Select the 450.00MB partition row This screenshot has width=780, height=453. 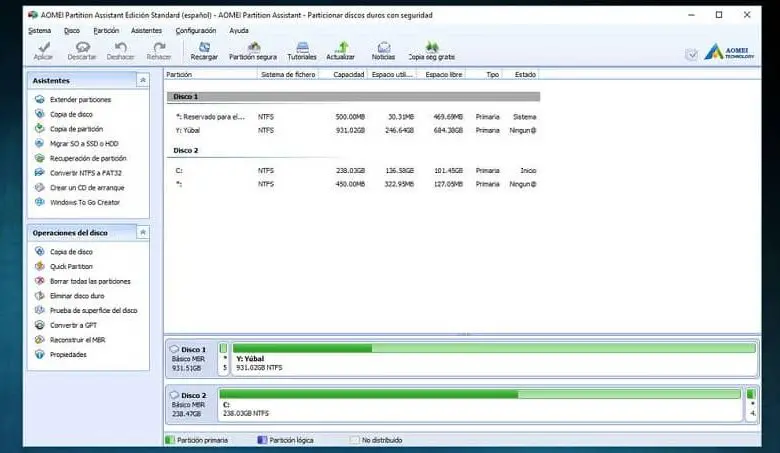(x=353, y=184)
